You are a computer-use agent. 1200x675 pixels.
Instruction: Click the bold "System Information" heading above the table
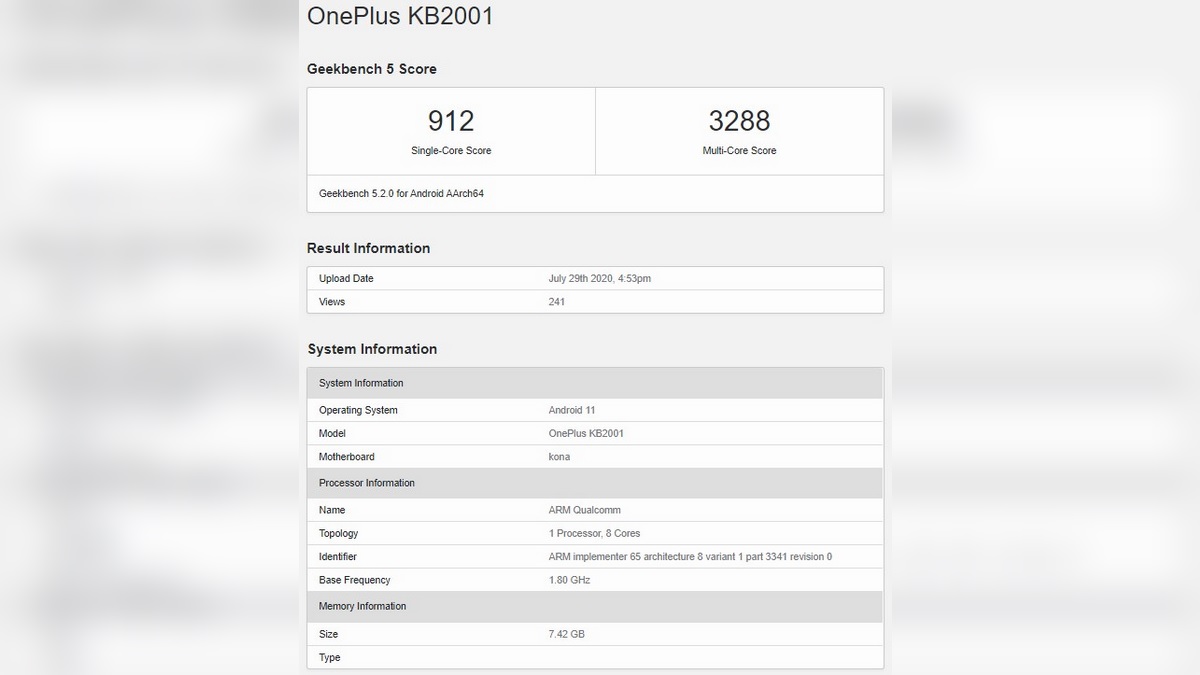click(372, 349)
